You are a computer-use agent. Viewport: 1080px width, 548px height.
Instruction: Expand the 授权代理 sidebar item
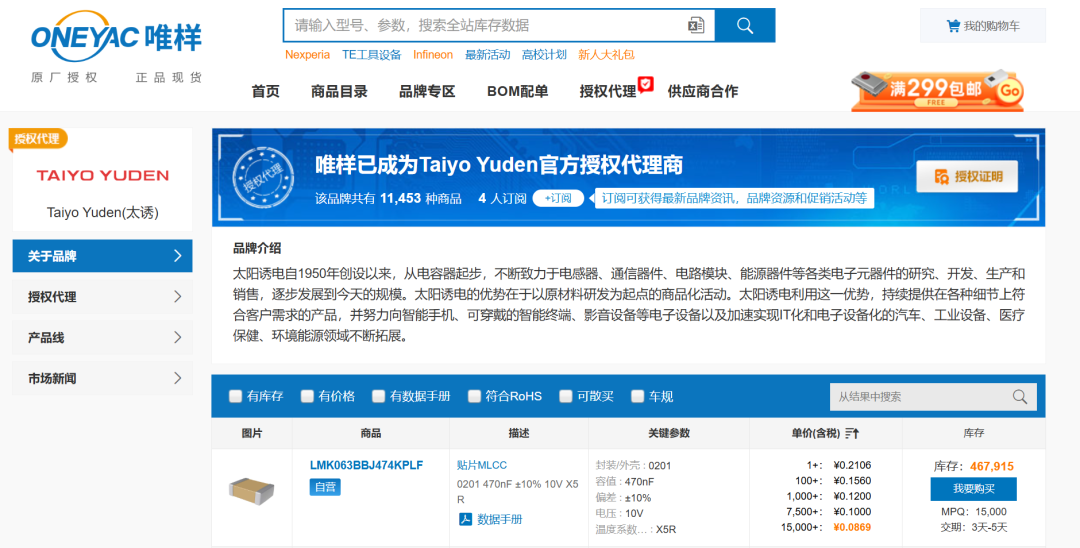pyautogui.click(x=102, y=297)
